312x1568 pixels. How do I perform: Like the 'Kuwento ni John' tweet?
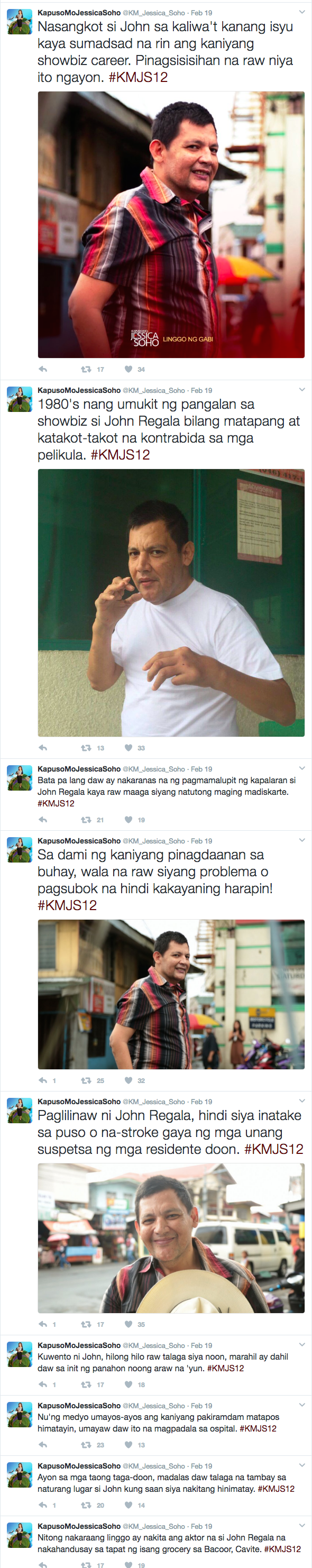tap(129, 1383)
